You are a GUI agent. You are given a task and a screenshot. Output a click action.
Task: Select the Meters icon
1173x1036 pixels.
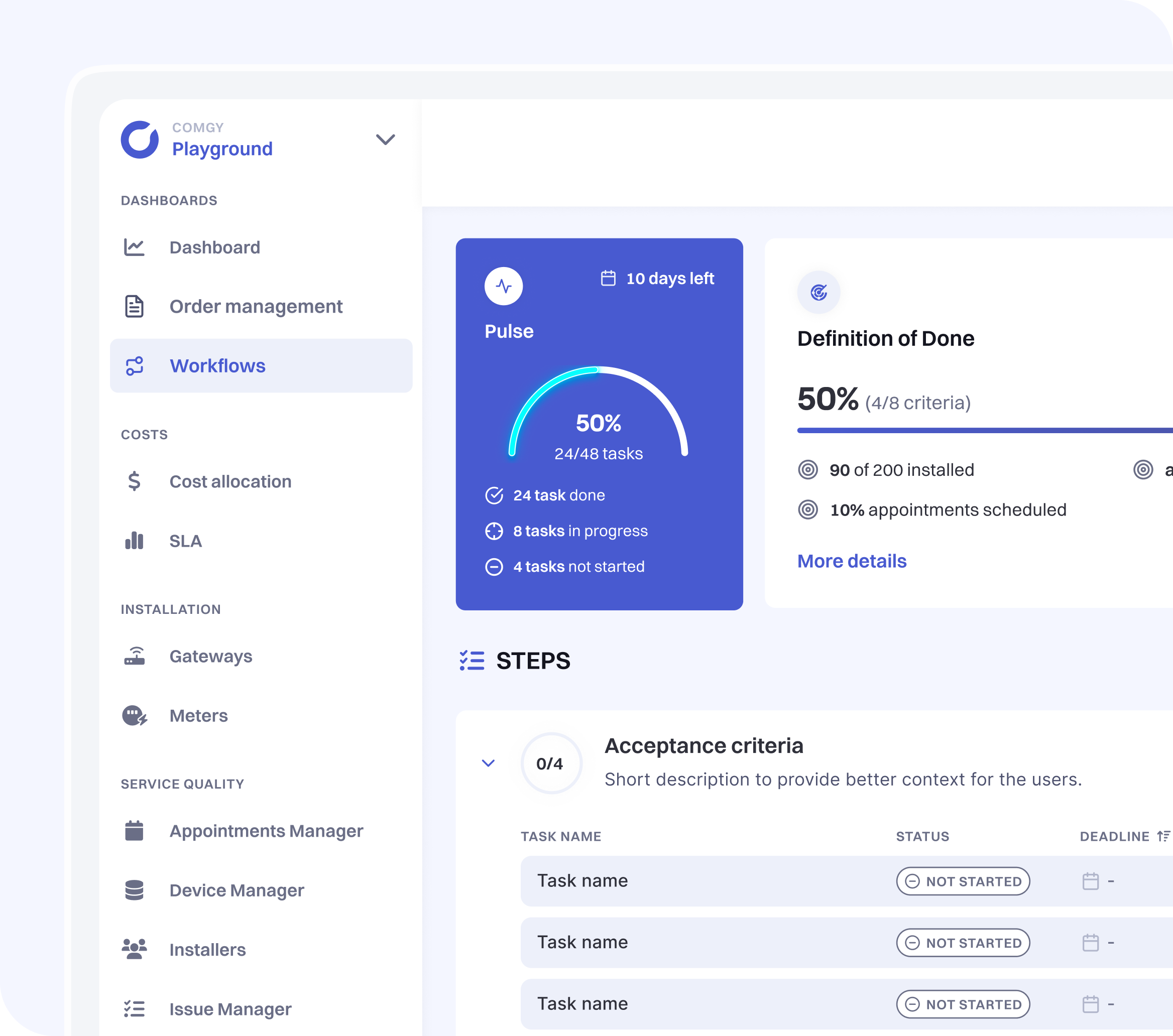(134, 715)
